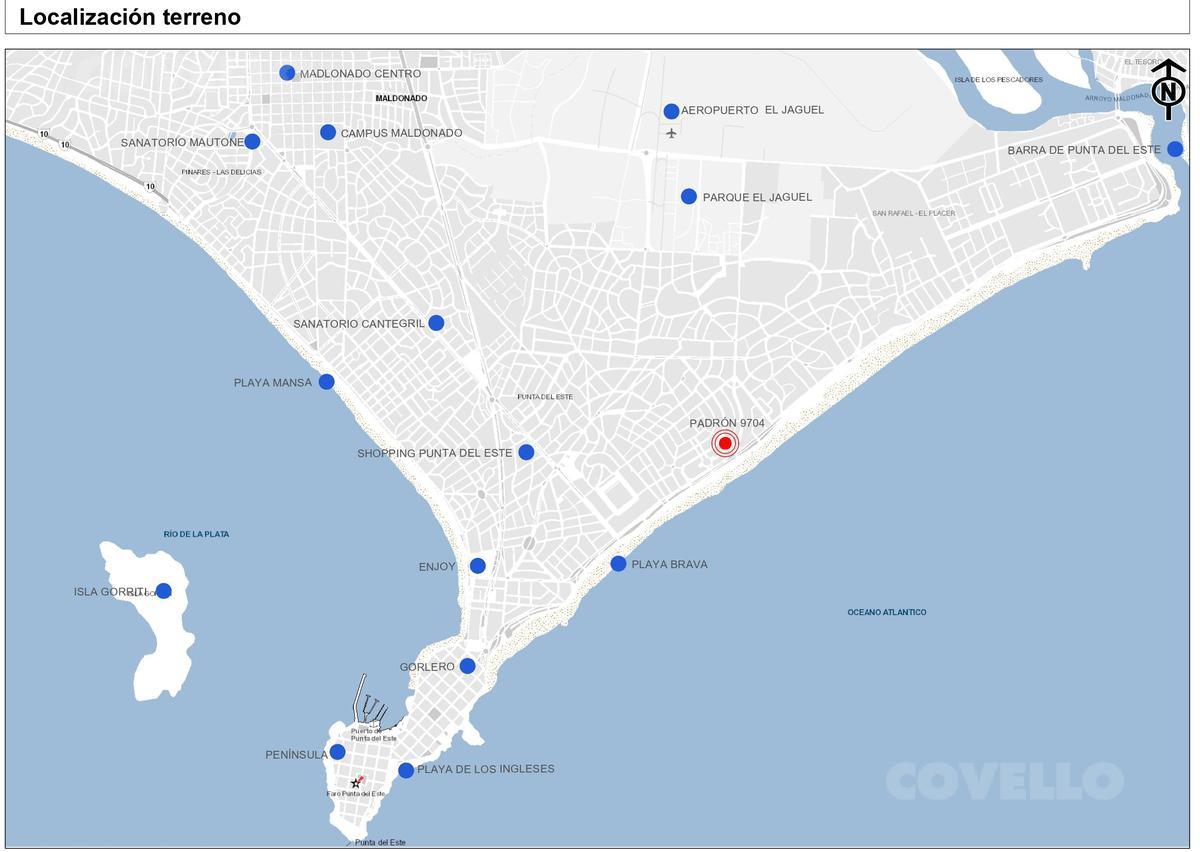The width and height of the screenshot is (1200, 852).
Task: Click the Barra de Punta del Este marker
Action: click(x=1175, y=149)
